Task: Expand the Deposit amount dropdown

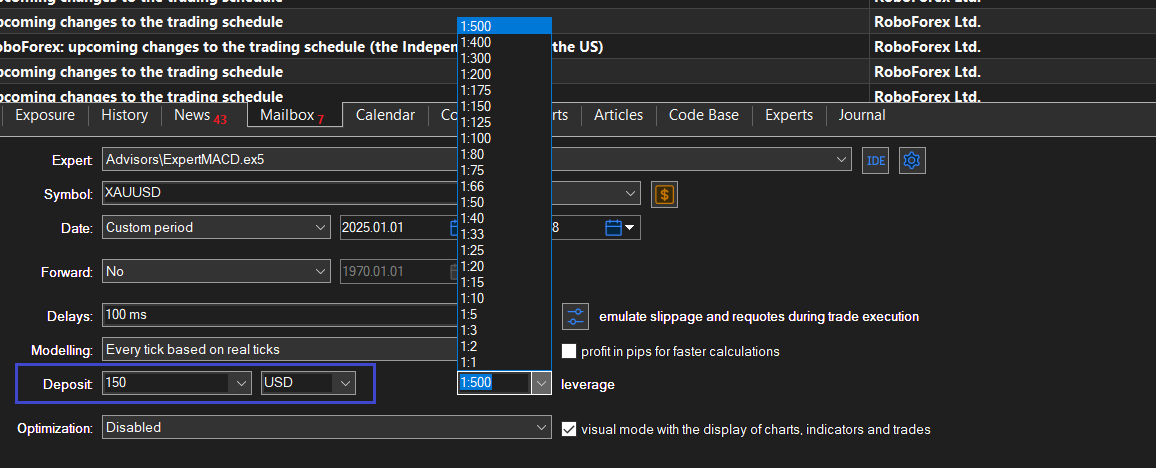Action: point(240,383)
